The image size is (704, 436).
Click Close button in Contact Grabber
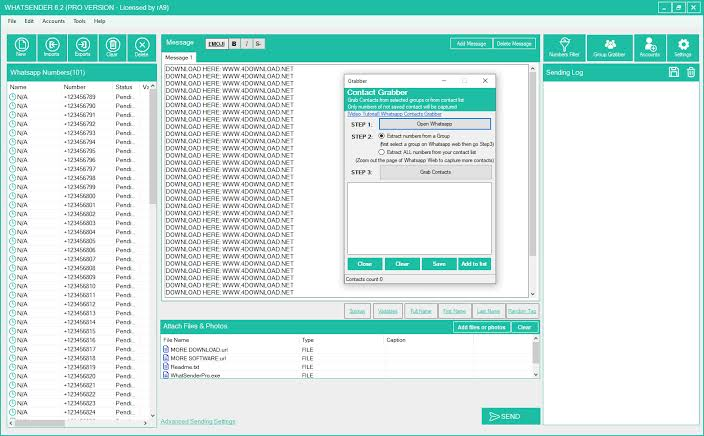(365, 264)
